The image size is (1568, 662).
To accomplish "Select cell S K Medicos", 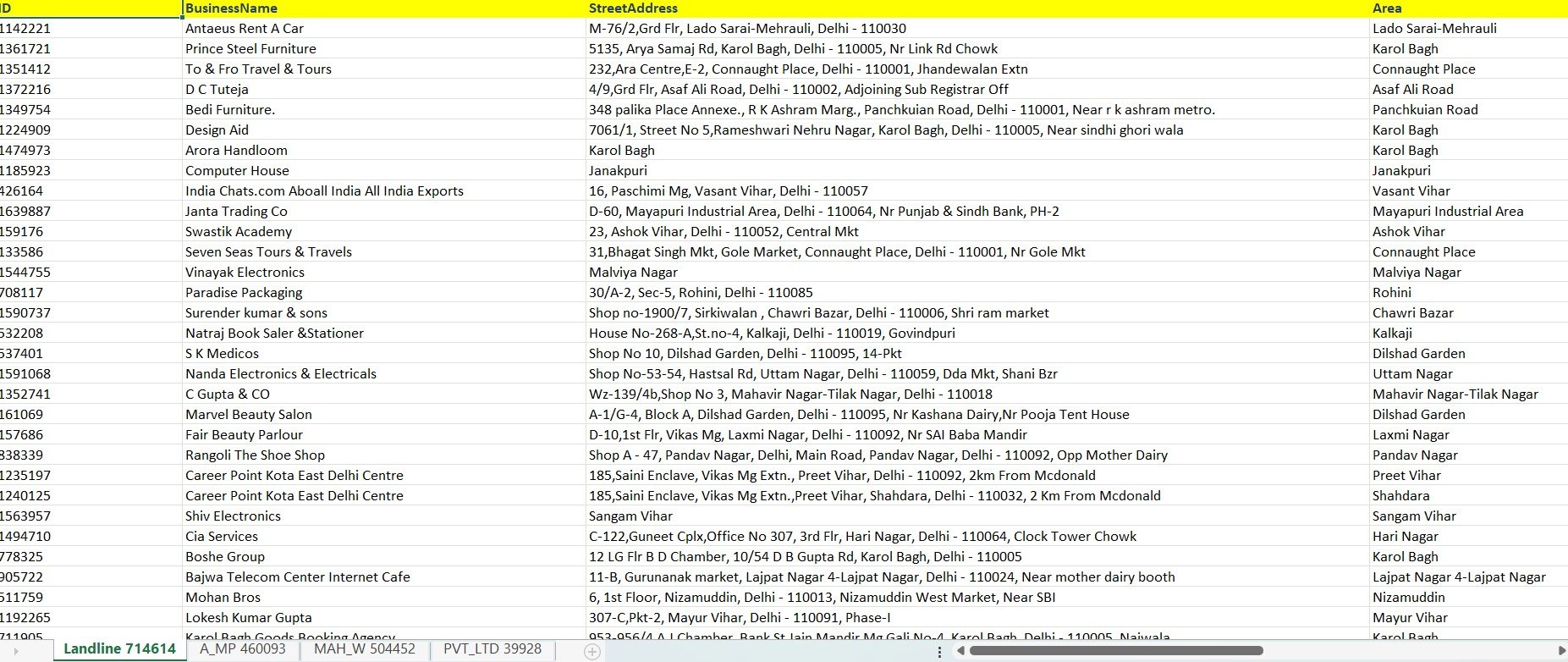I will point(383,353).
